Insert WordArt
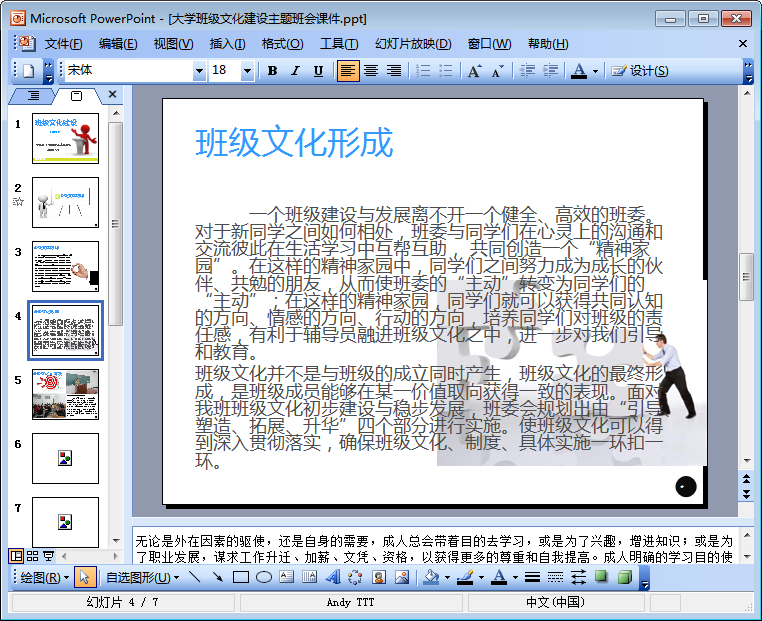Image resolution: width=762 pixels, height=621 pixels. click(x=333, y=577)
